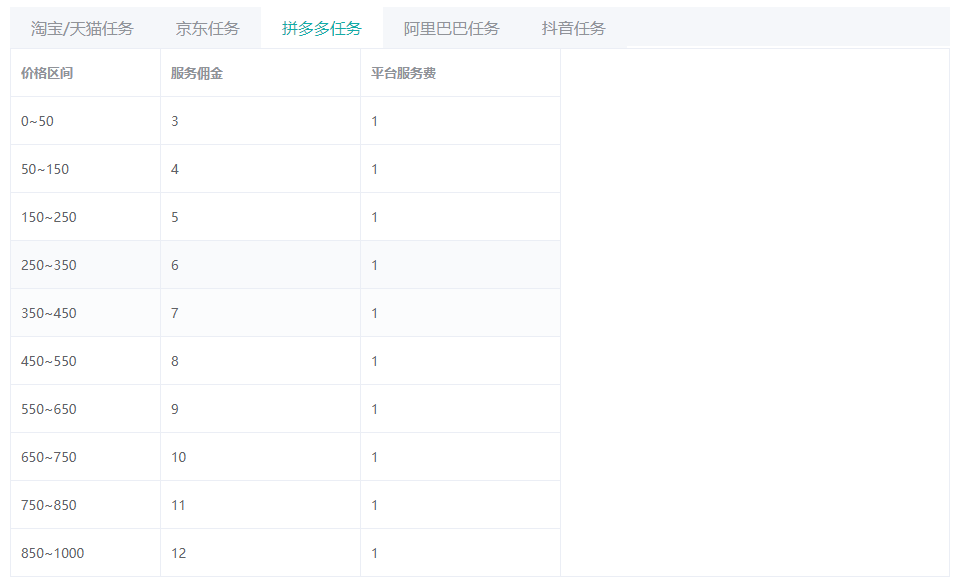Select the 850~1000 price range cell
The image size is (957, 583).
[85, 553]
